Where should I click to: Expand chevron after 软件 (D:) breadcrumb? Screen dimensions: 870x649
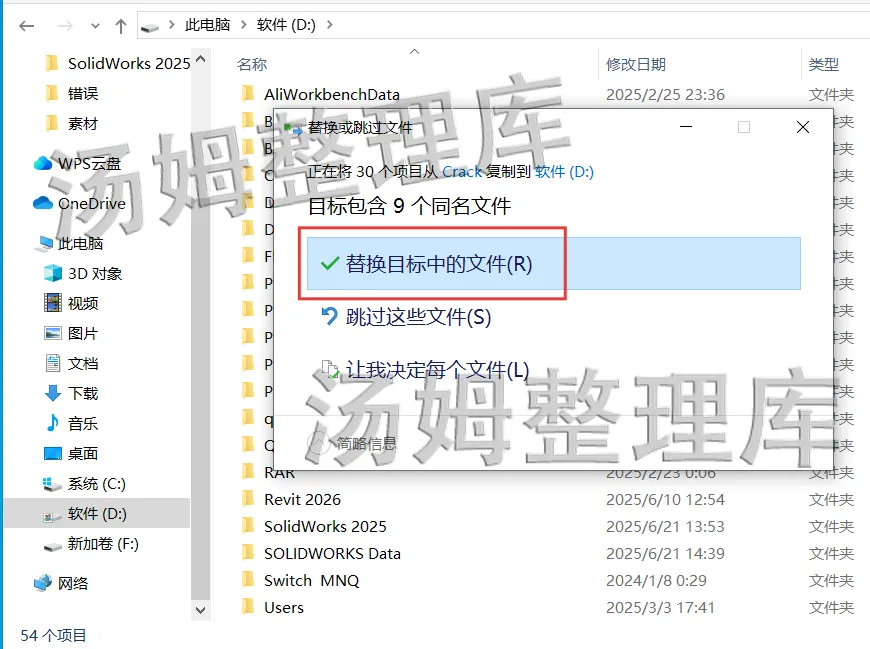pyautogui.click(x=330, y=25)
